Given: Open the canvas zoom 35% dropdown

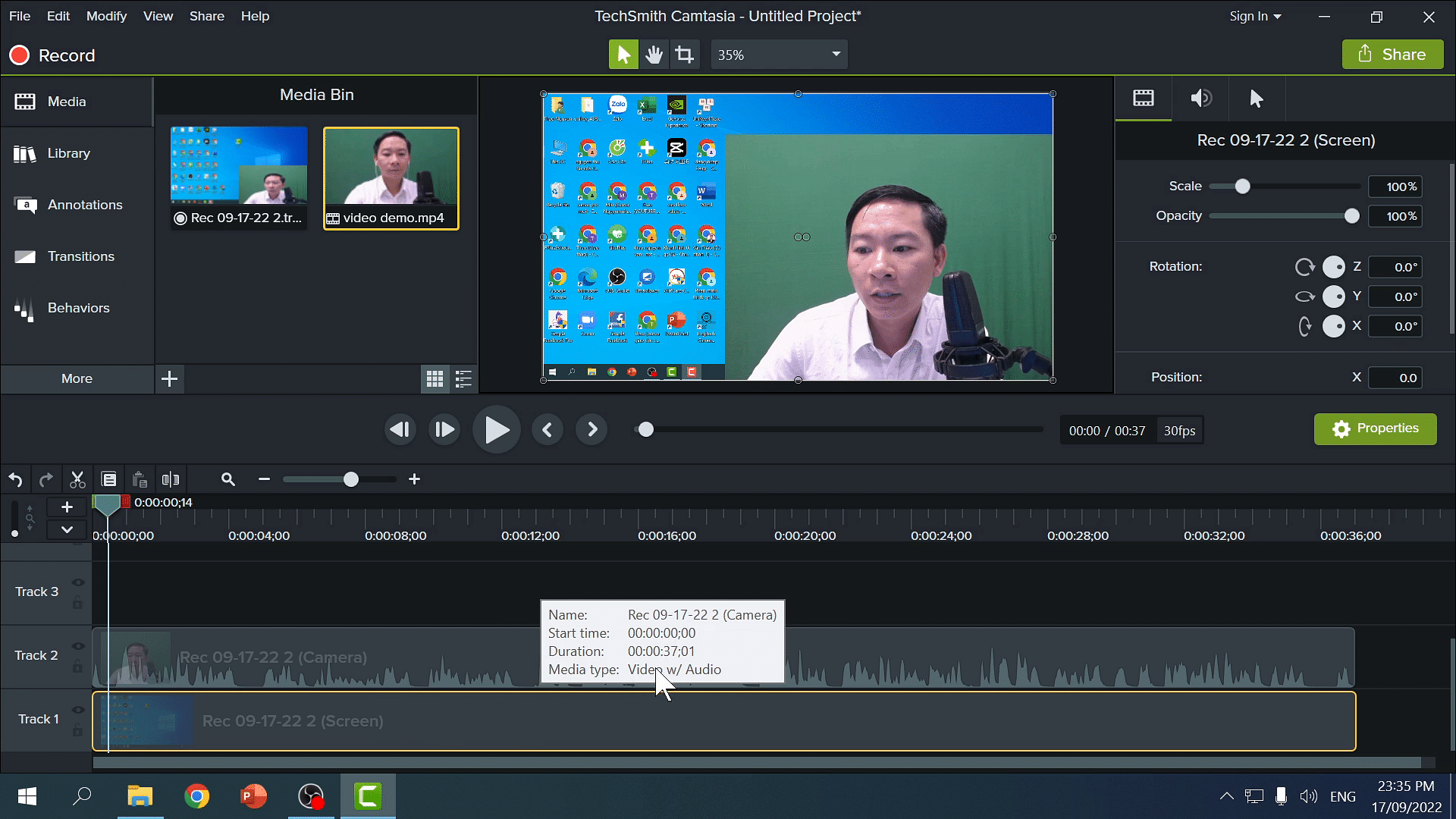Looking at the screenshot, I should 779,55.
